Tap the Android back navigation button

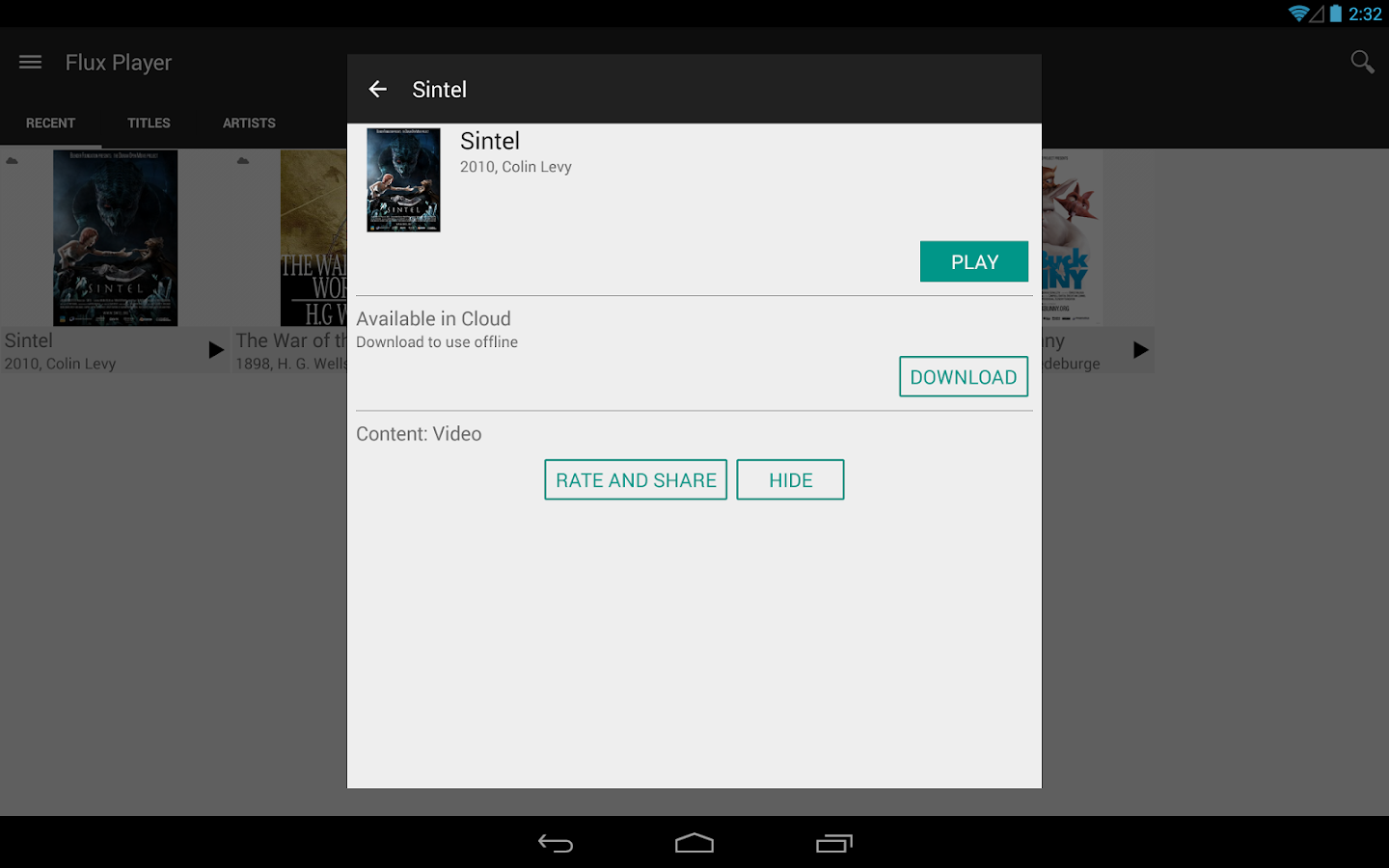(x=556, y=844)
